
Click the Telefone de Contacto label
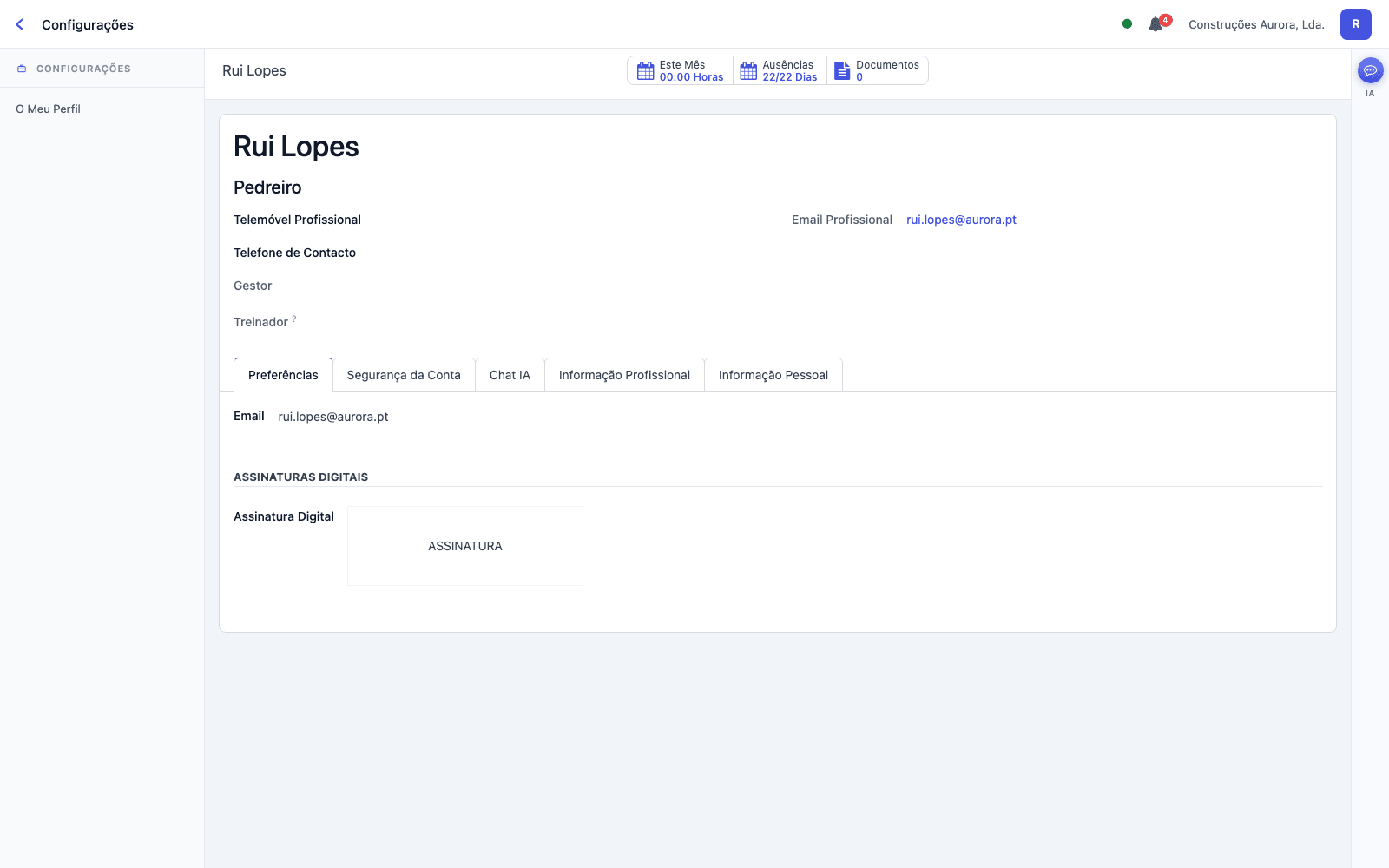tap(294, 253)
